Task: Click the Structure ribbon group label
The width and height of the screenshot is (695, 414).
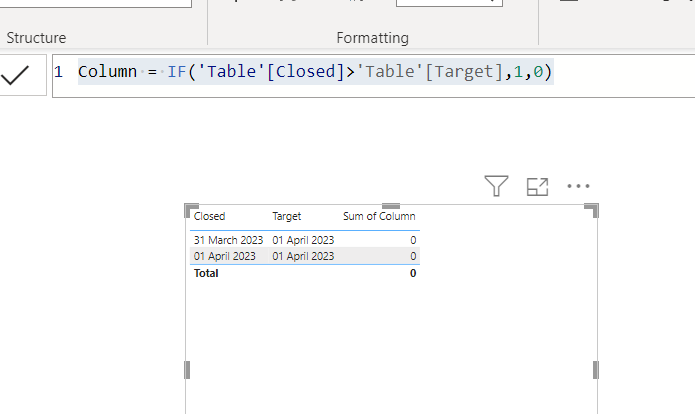Action: 36,38
